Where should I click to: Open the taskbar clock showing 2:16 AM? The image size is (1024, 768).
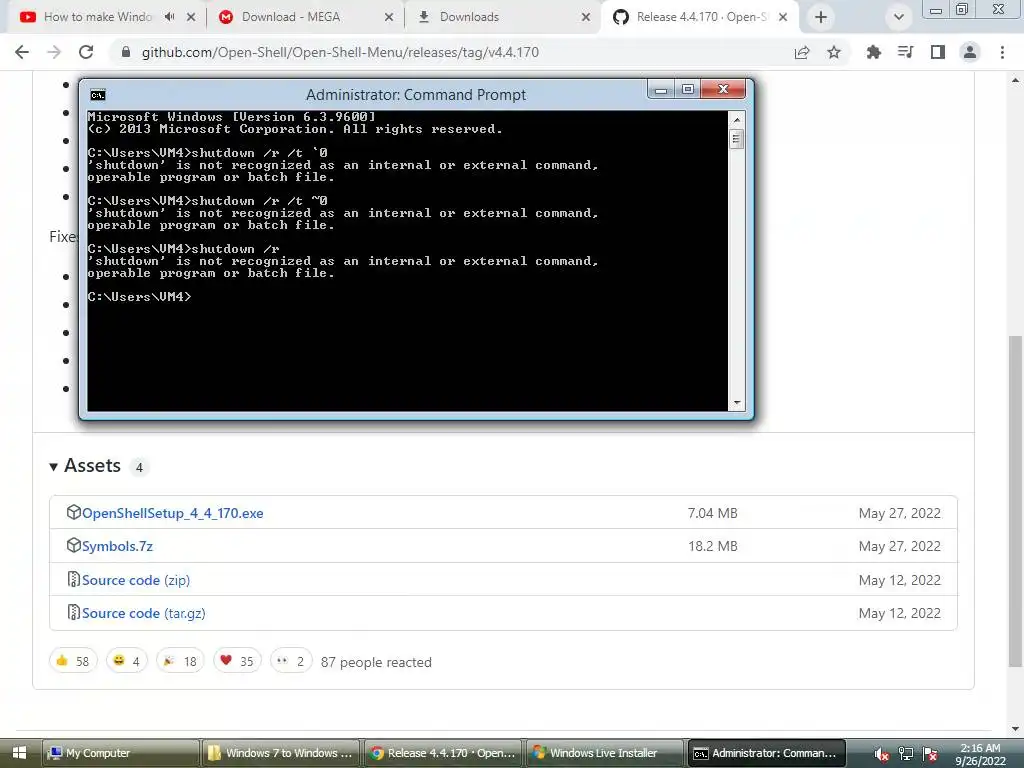(980, 754)
